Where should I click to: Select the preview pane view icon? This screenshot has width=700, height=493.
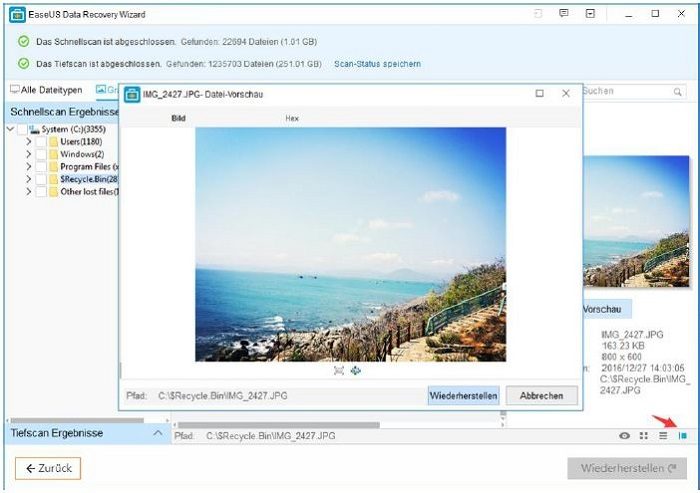click(684, 436)
